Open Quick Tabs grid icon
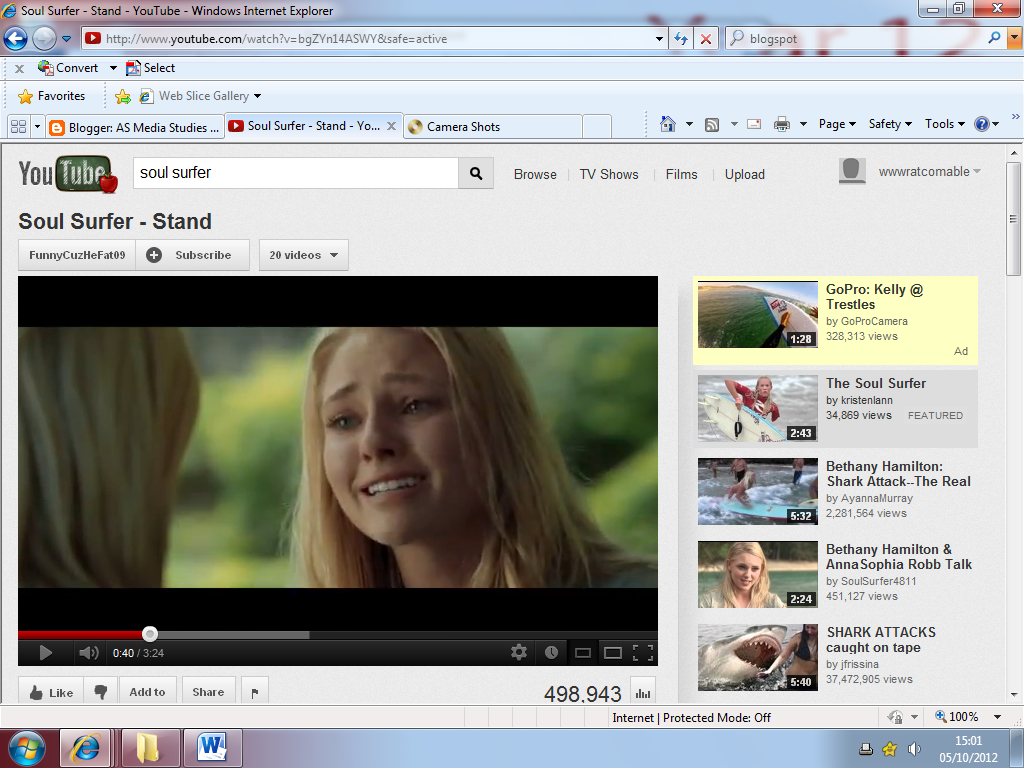 (19, 127)
